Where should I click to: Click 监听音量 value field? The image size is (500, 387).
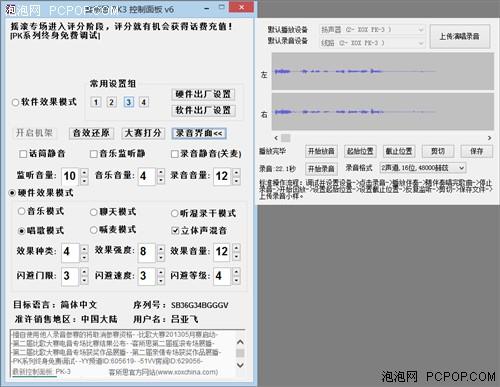pos(71,176)
